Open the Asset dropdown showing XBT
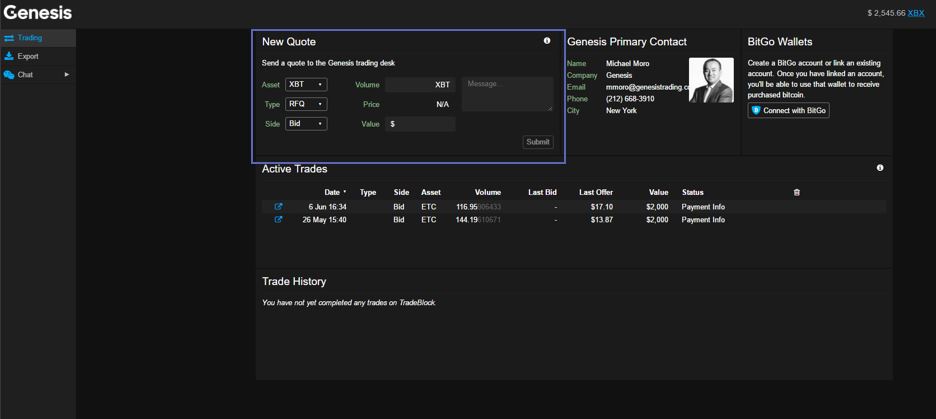The width and height of the screenshot is (936, 419). pyautogui.click(x=306, y=85)
